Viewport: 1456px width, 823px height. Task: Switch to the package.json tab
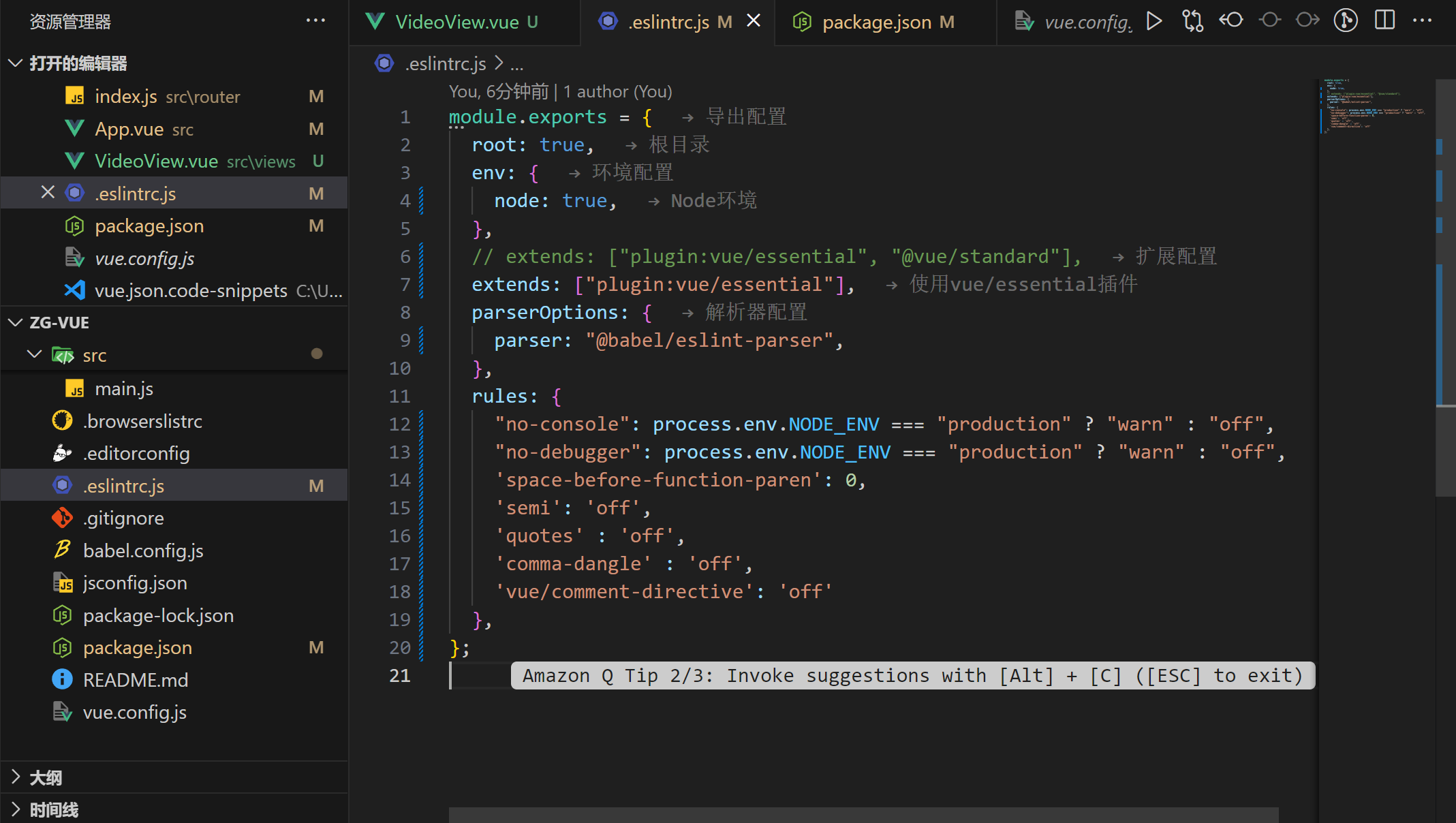(876, 22)
